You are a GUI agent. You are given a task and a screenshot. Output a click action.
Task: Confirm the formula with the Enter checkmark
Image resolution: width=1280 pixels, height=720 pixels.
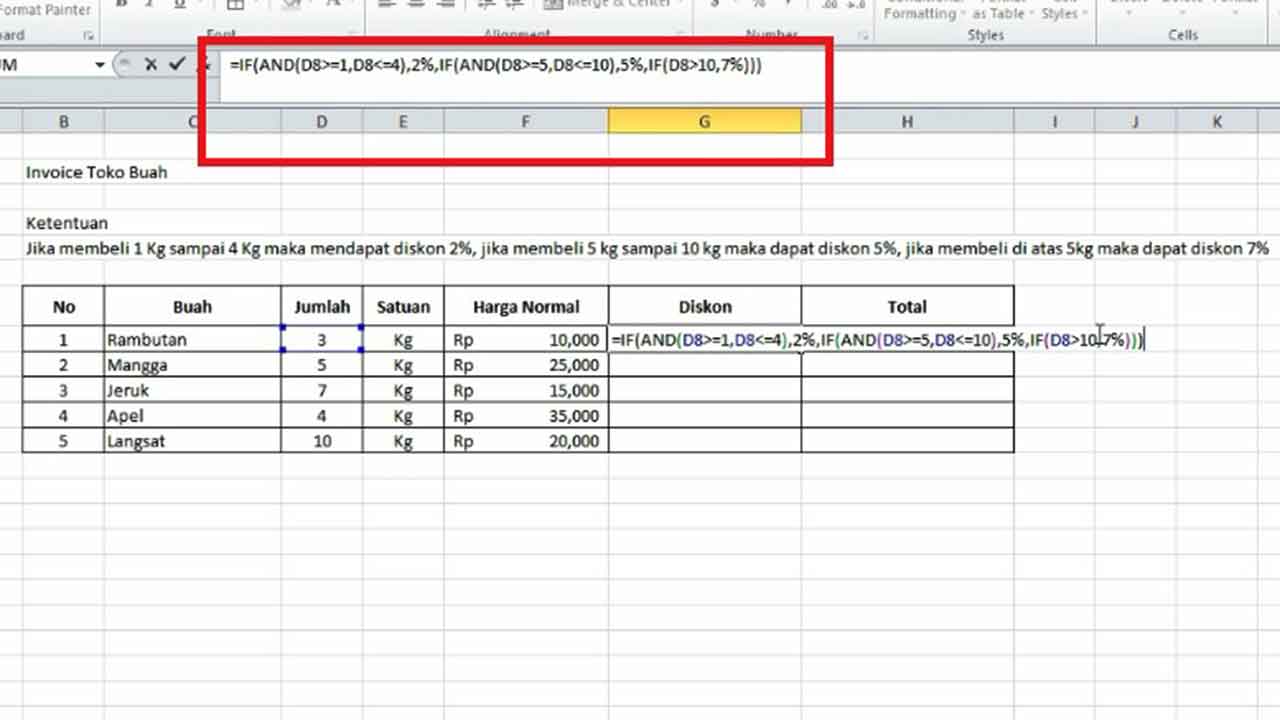177,64
